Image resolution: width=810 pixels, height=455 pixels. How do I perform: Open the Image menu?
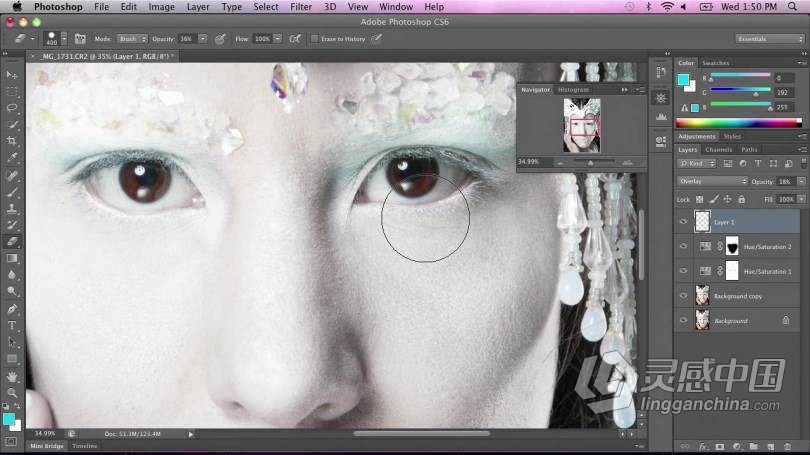tap(161, 7)
